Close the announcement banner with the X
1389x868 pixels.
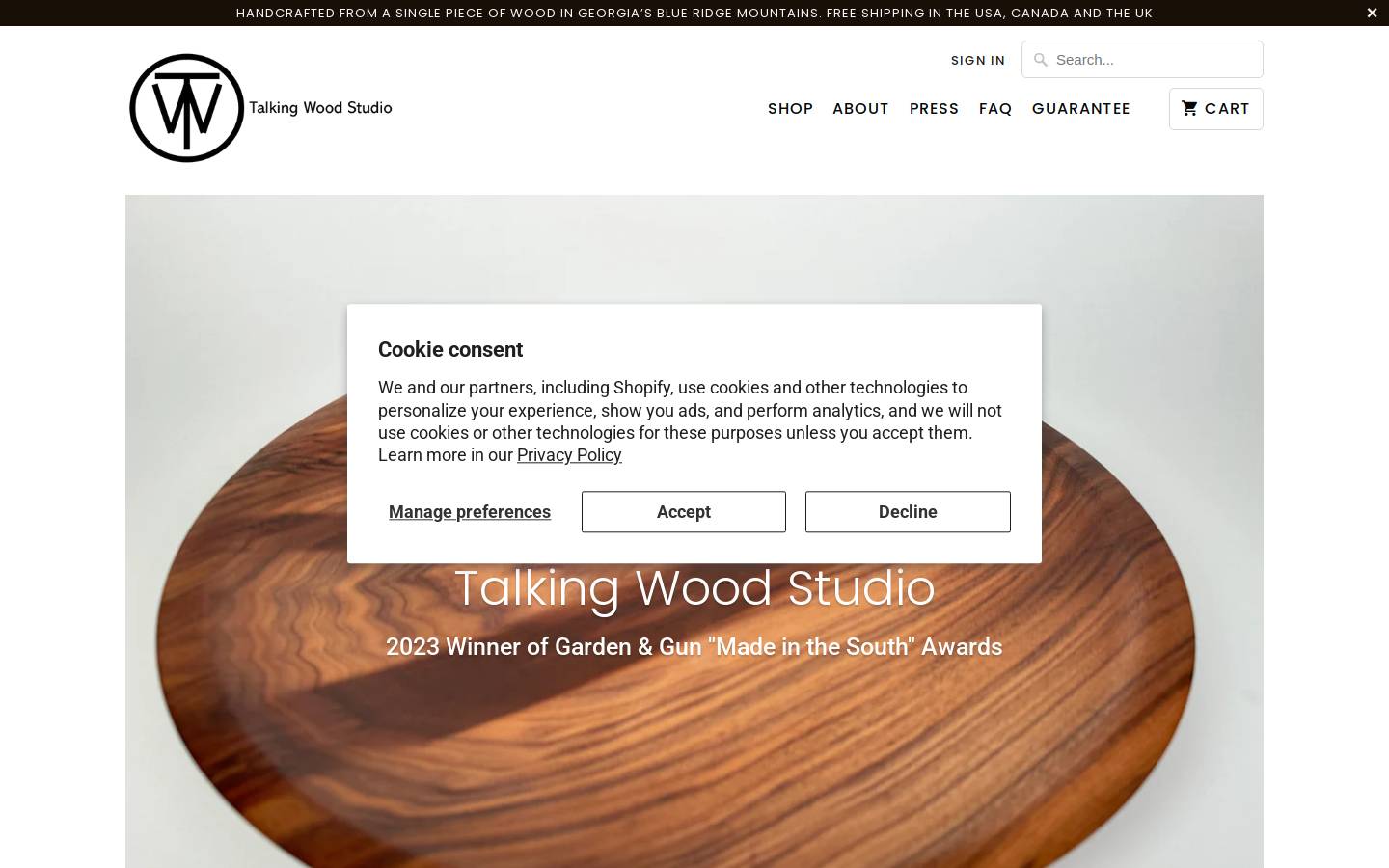(x=1372, y=13)
